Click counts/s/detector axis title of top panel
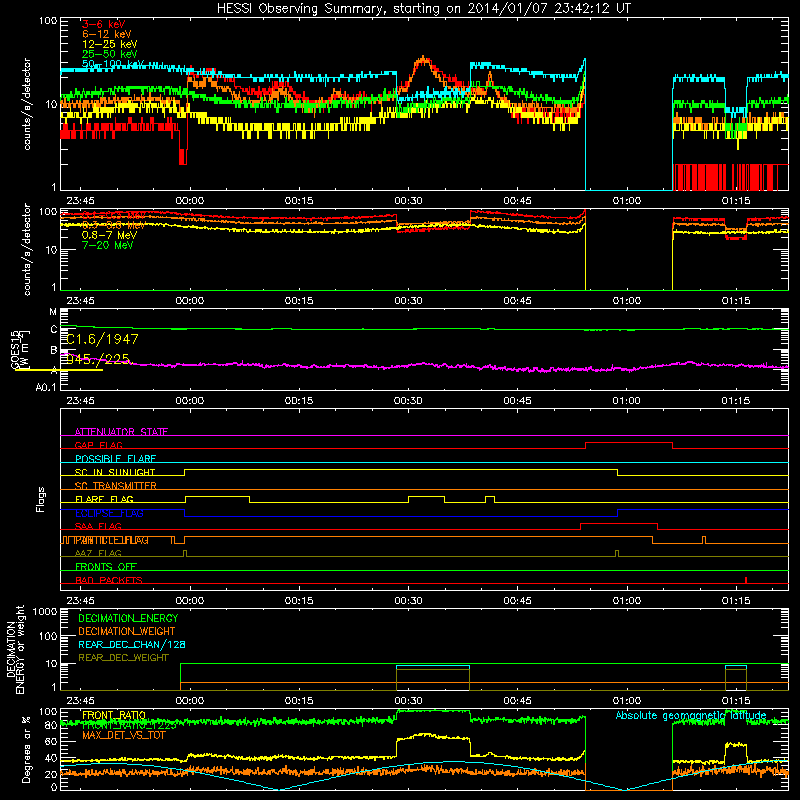The height and width of the screenshot is (800, 800). point(27,104)
